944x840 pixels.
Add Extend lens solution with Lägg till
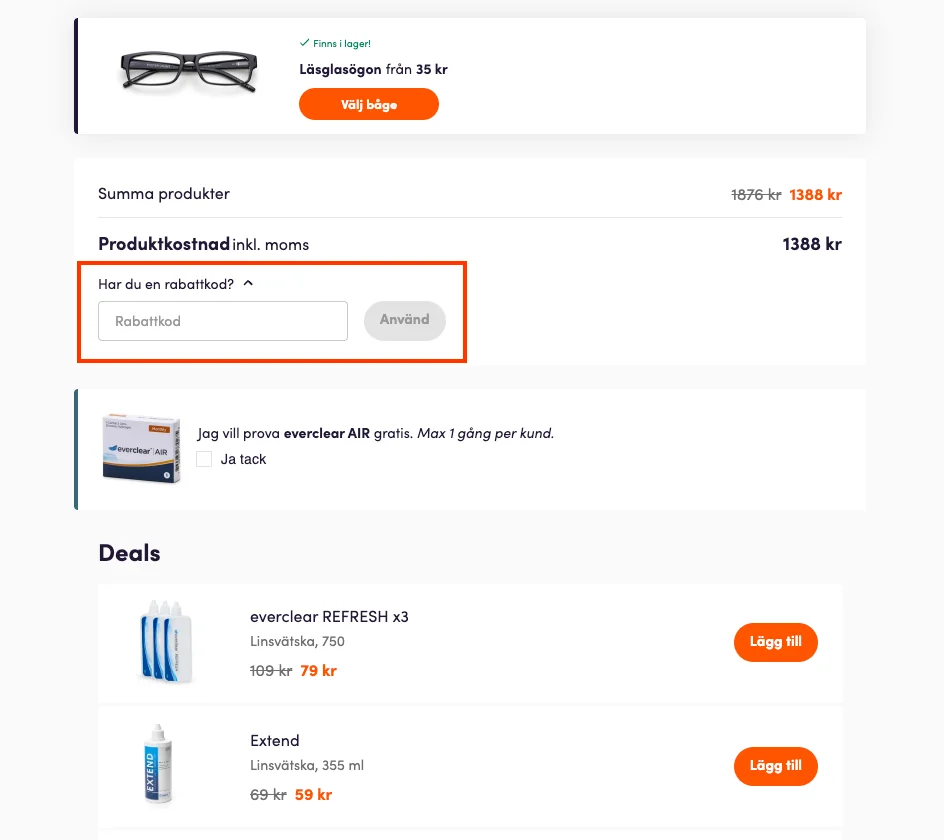click(775, 766)
